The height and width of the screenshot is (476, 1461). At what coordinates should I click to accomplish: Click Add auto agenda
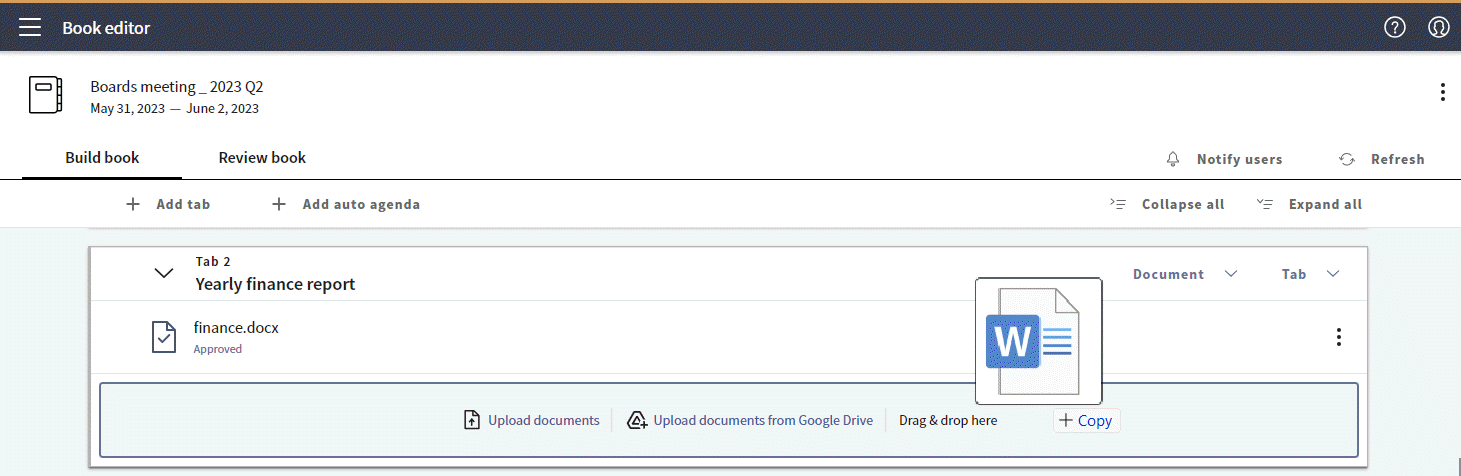pos(346,204)
